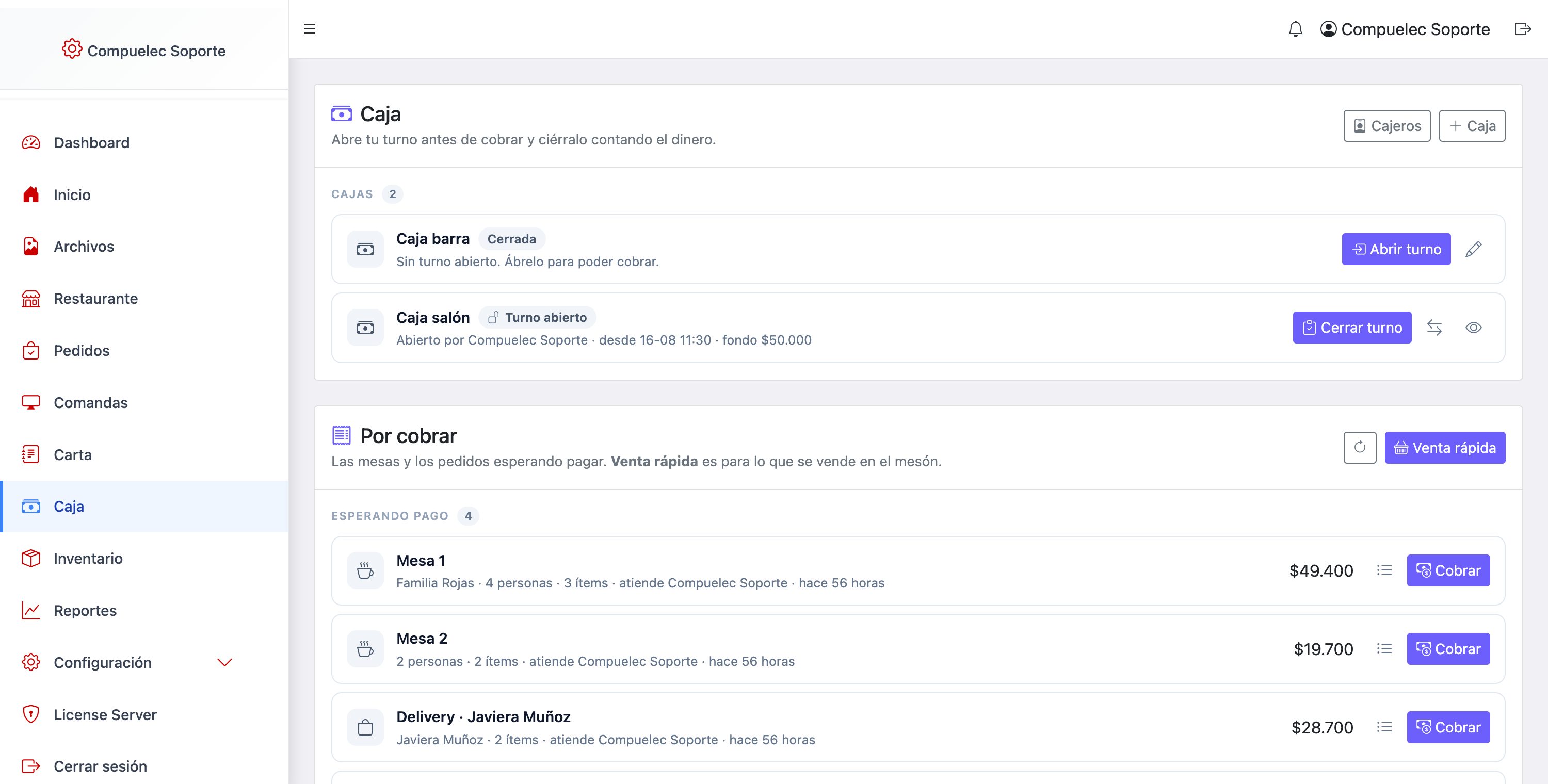Viewport: 1548px width, 784px height.
Task: Click the Cerrada status badge
Action: pyautogui.click(x=511, y=239)
